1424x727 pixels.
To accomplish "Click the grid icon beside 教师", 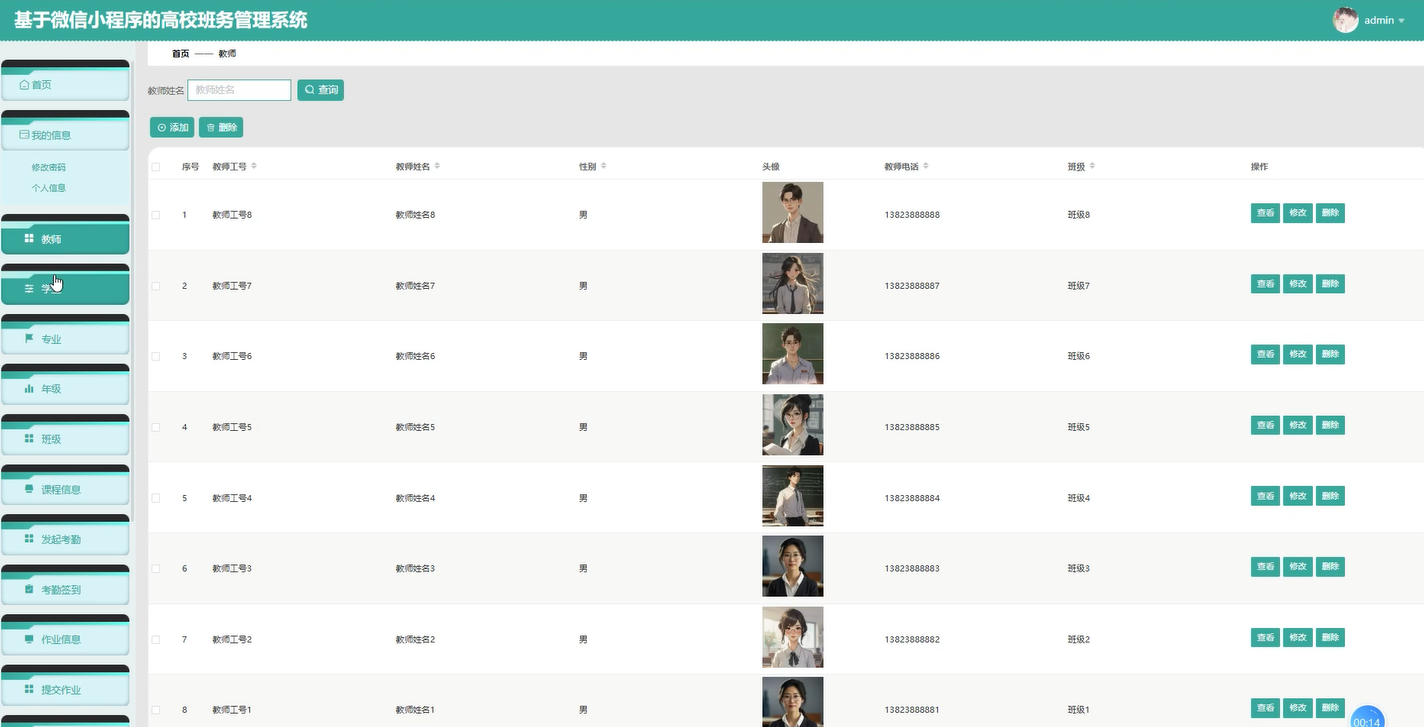I will [x=29, y=238].
